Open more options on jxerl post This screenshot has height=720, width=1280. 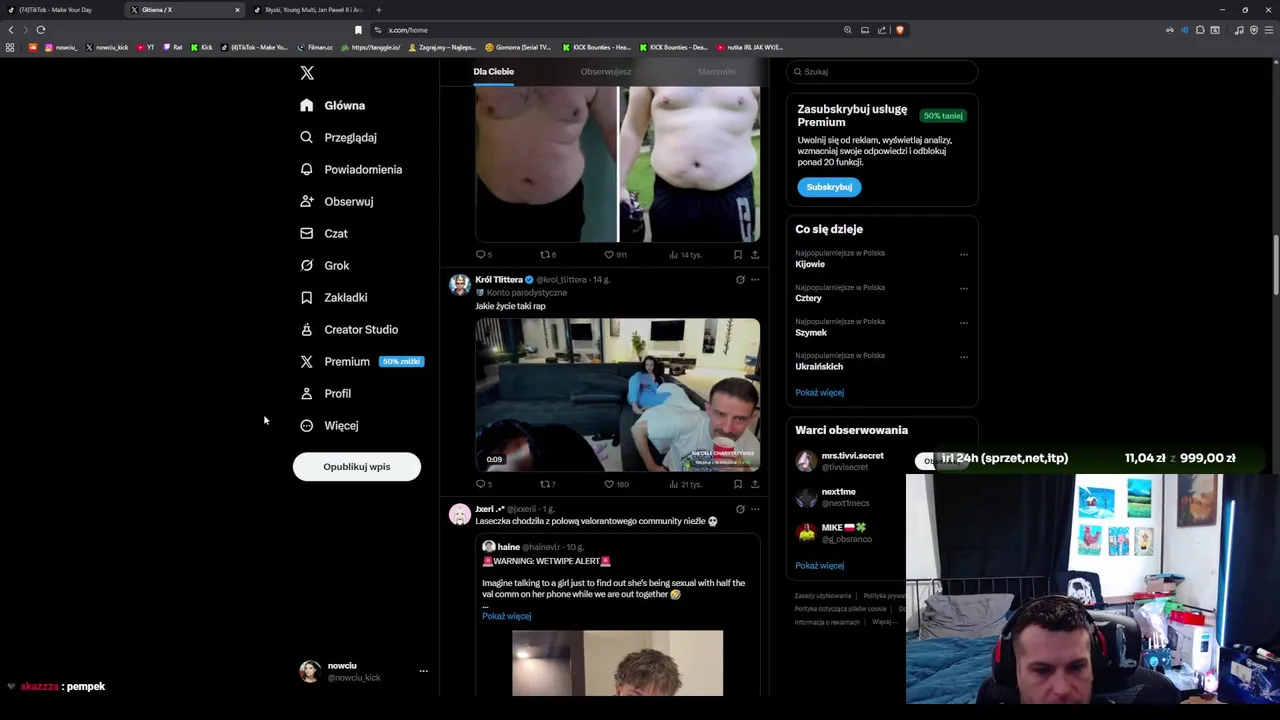(755, 509)
